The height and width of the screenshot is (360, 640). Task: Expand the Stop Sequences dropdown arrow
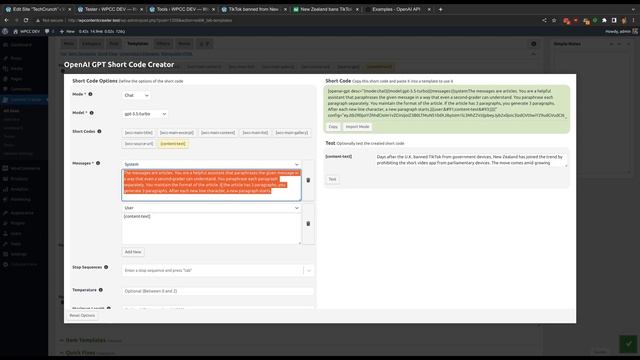pyautogui.click(x=309, y=270)
